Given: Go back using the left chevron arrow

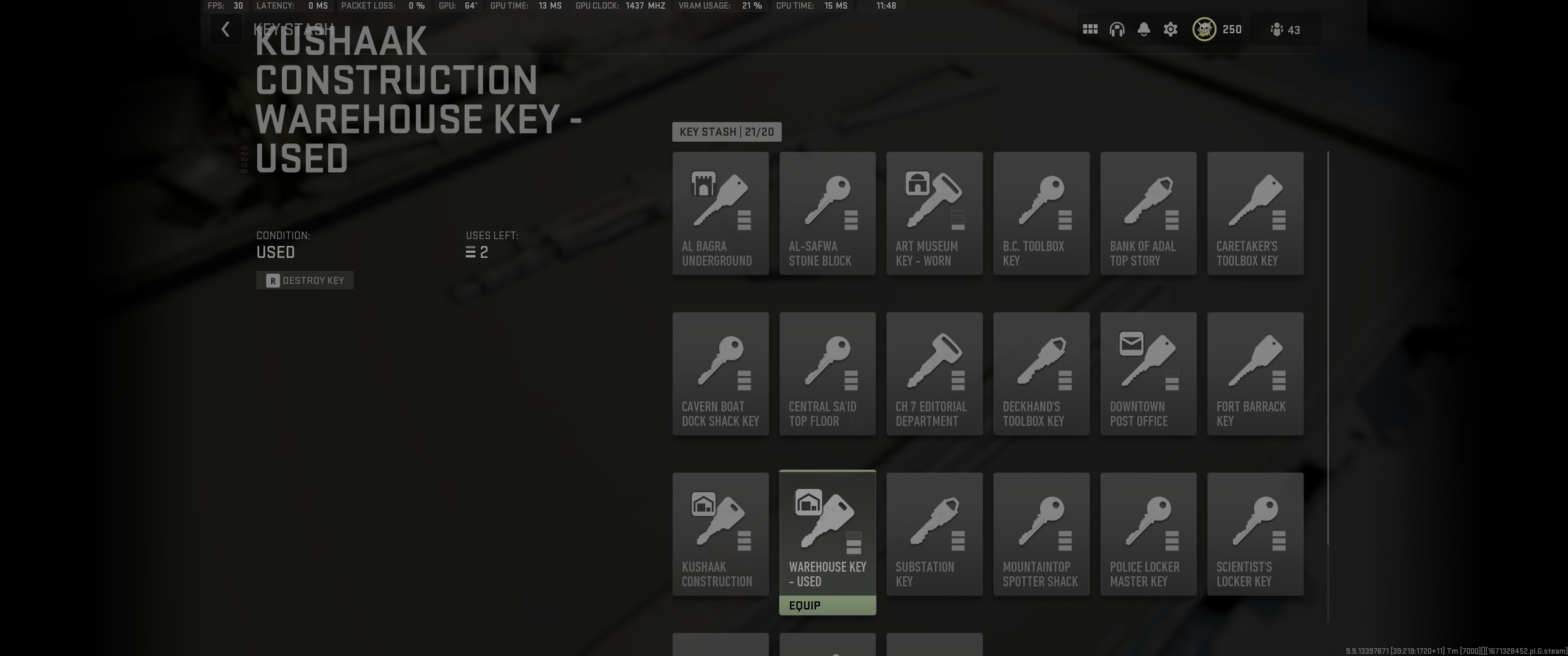Looking at the screenshot, I should (225, 29).
